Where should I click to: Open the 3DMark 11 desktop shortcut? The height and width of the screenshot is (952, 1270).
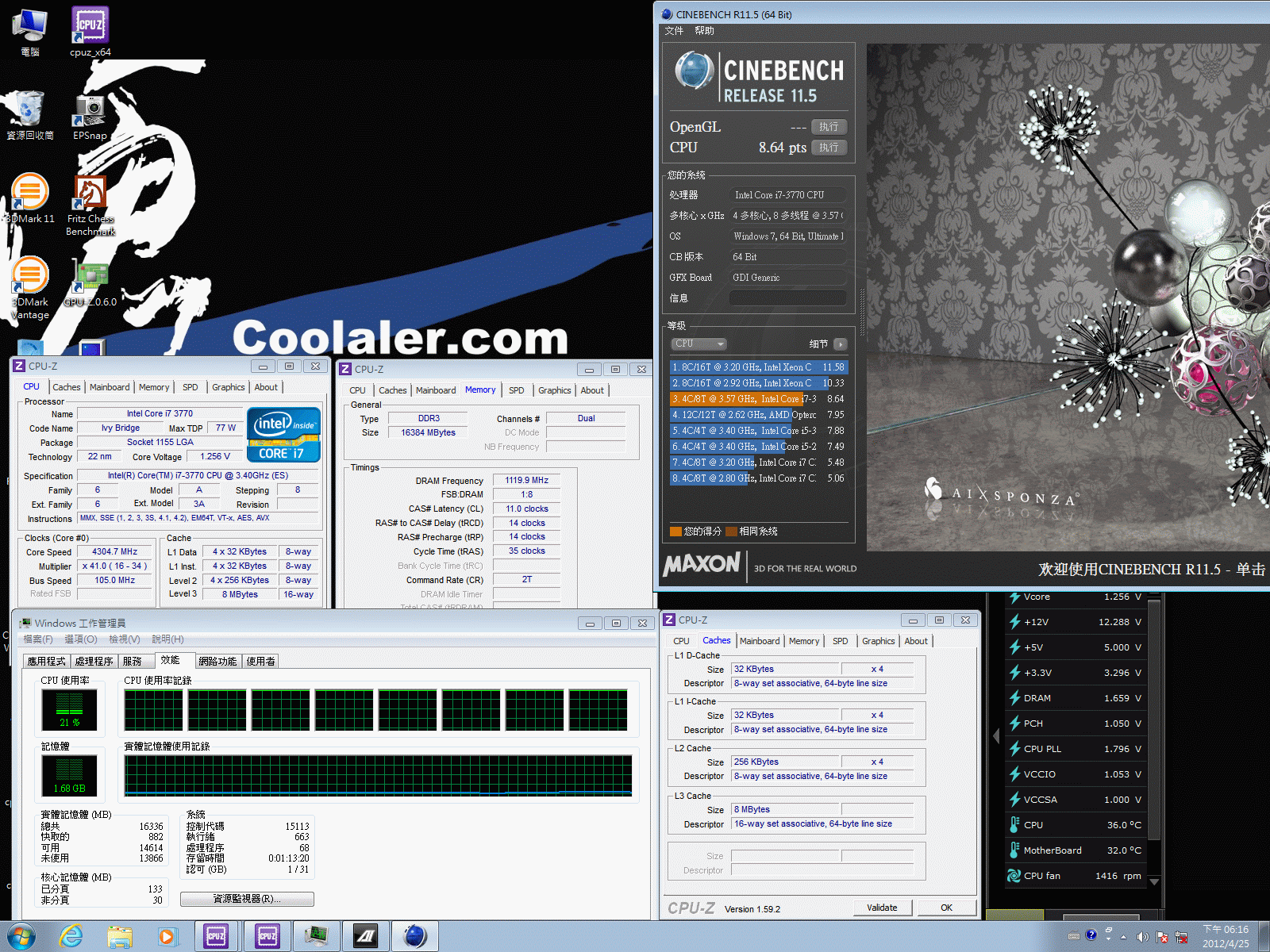[x=30, y=198]
